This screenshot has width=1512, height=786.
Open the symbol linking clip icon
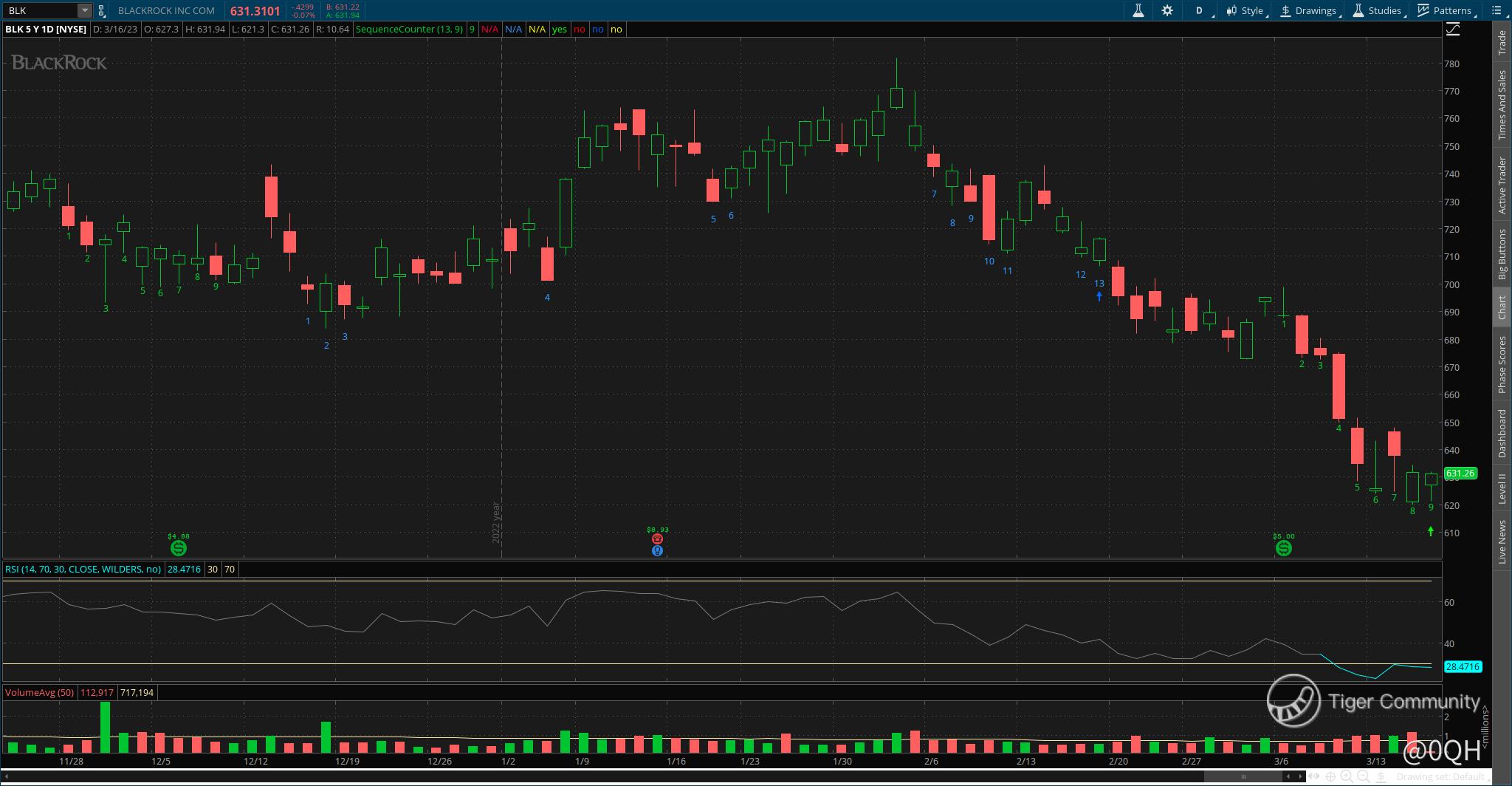[101, 10]
